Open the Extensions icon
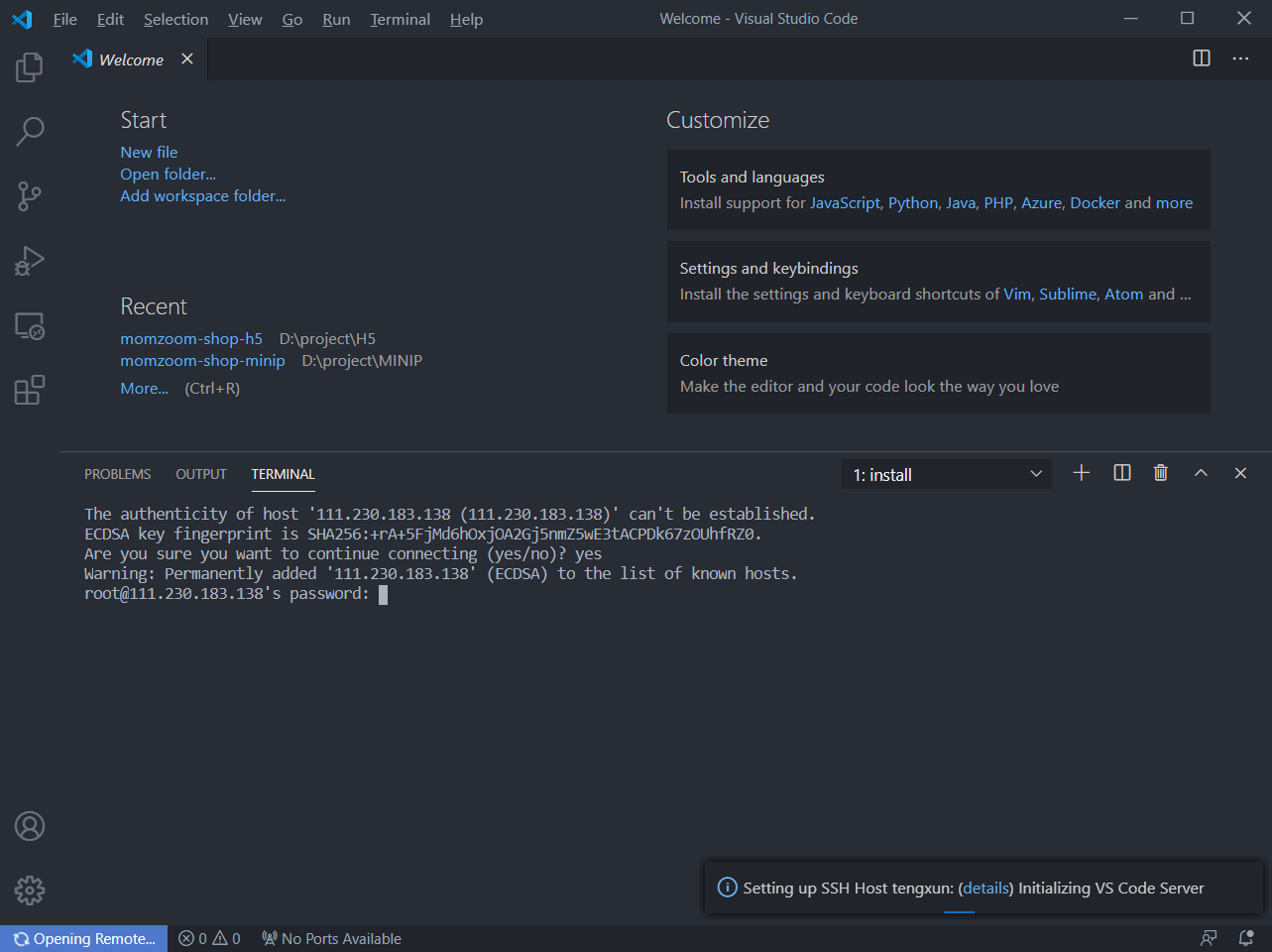 click(29, 390)
